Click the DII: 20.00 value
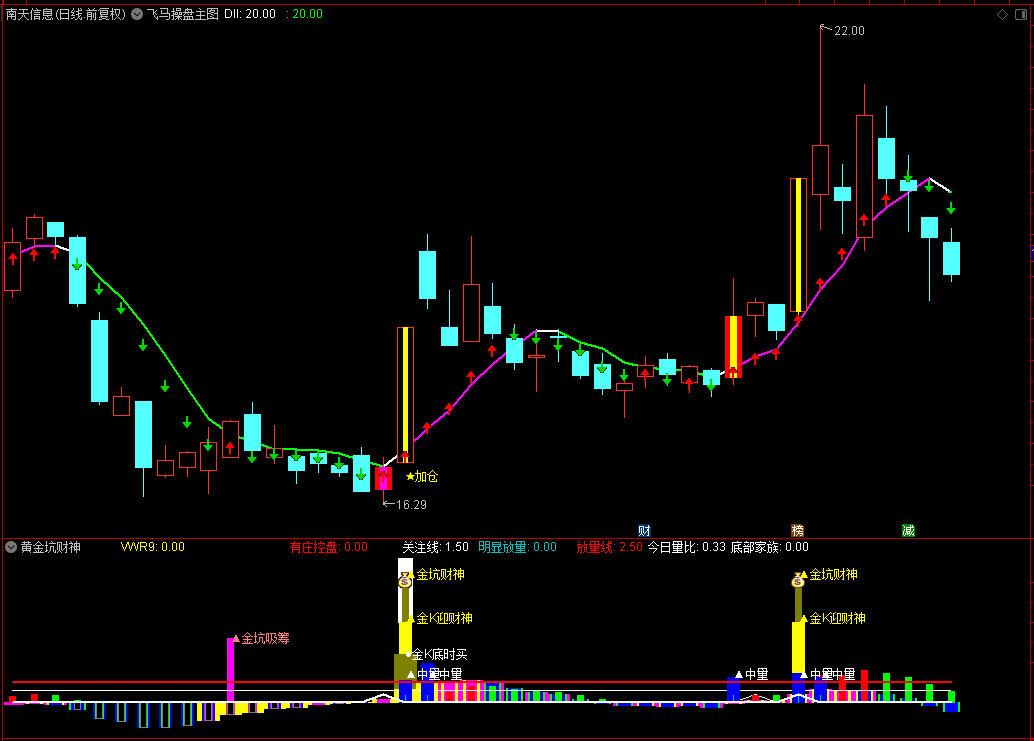The width and height of the screenshot is (1034, 741). pos(250,14)
